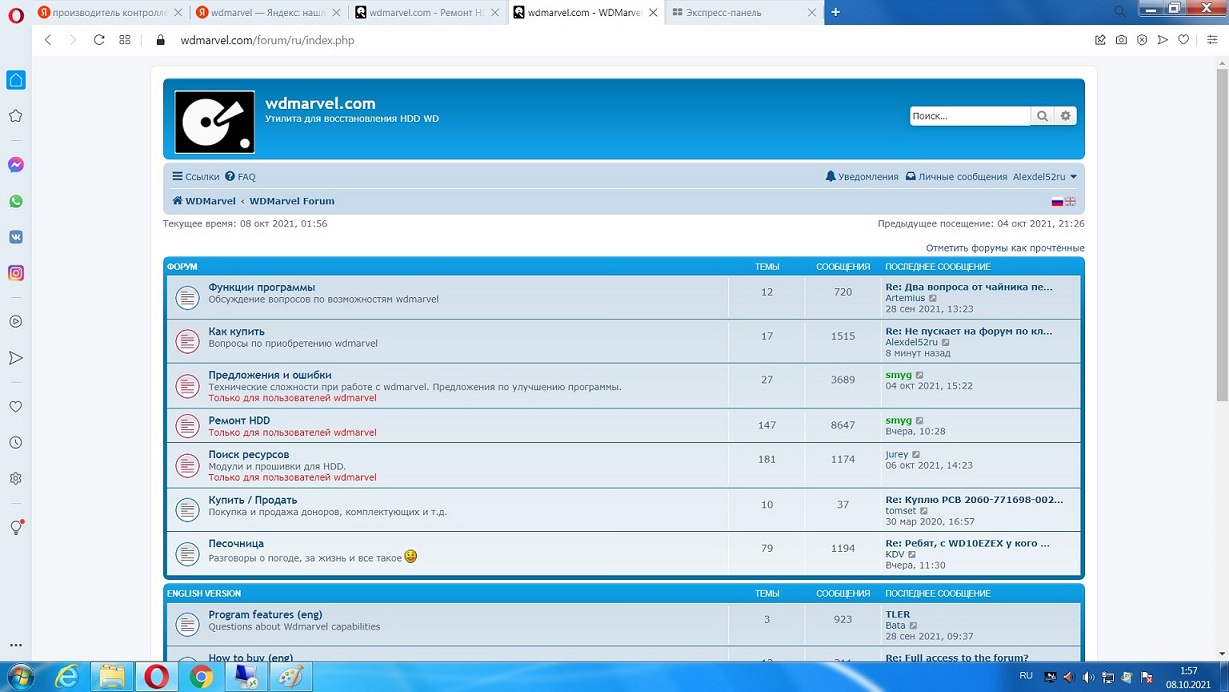Open Program features (eng) forum
The width and height of the screenshot is (1229, 692).
(x=265, y=614)
